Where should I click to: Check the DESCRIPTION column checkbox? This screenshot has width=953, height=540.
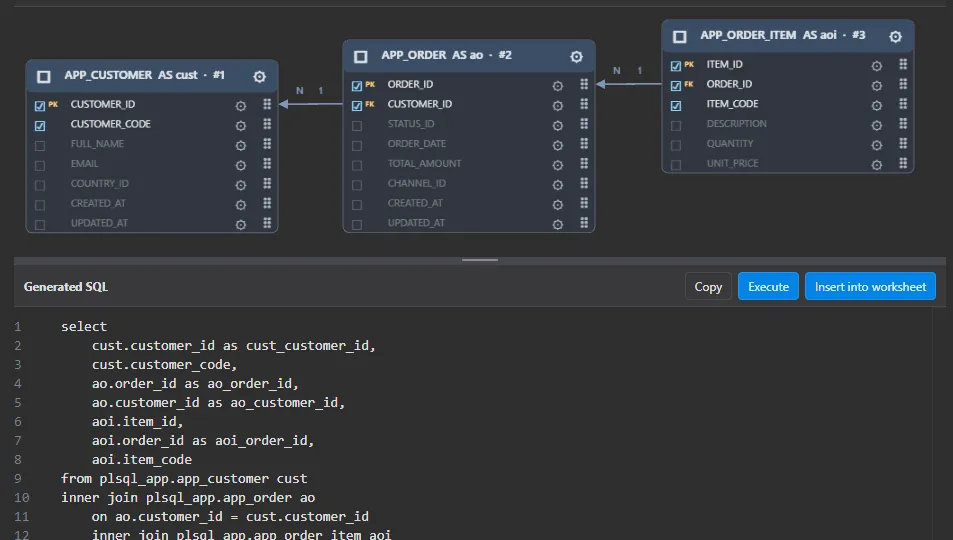(x=676, y=126)
